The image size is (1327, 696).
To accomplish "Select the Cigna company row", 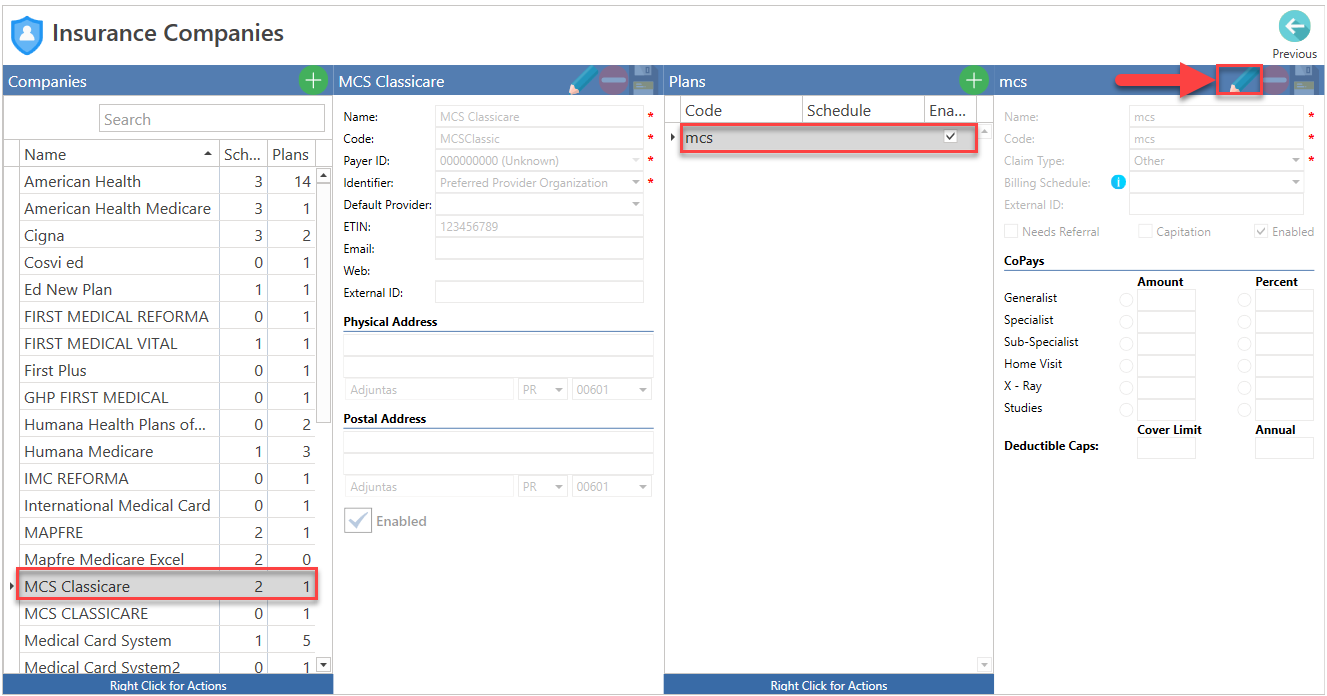I will click(x=167, y=235).
